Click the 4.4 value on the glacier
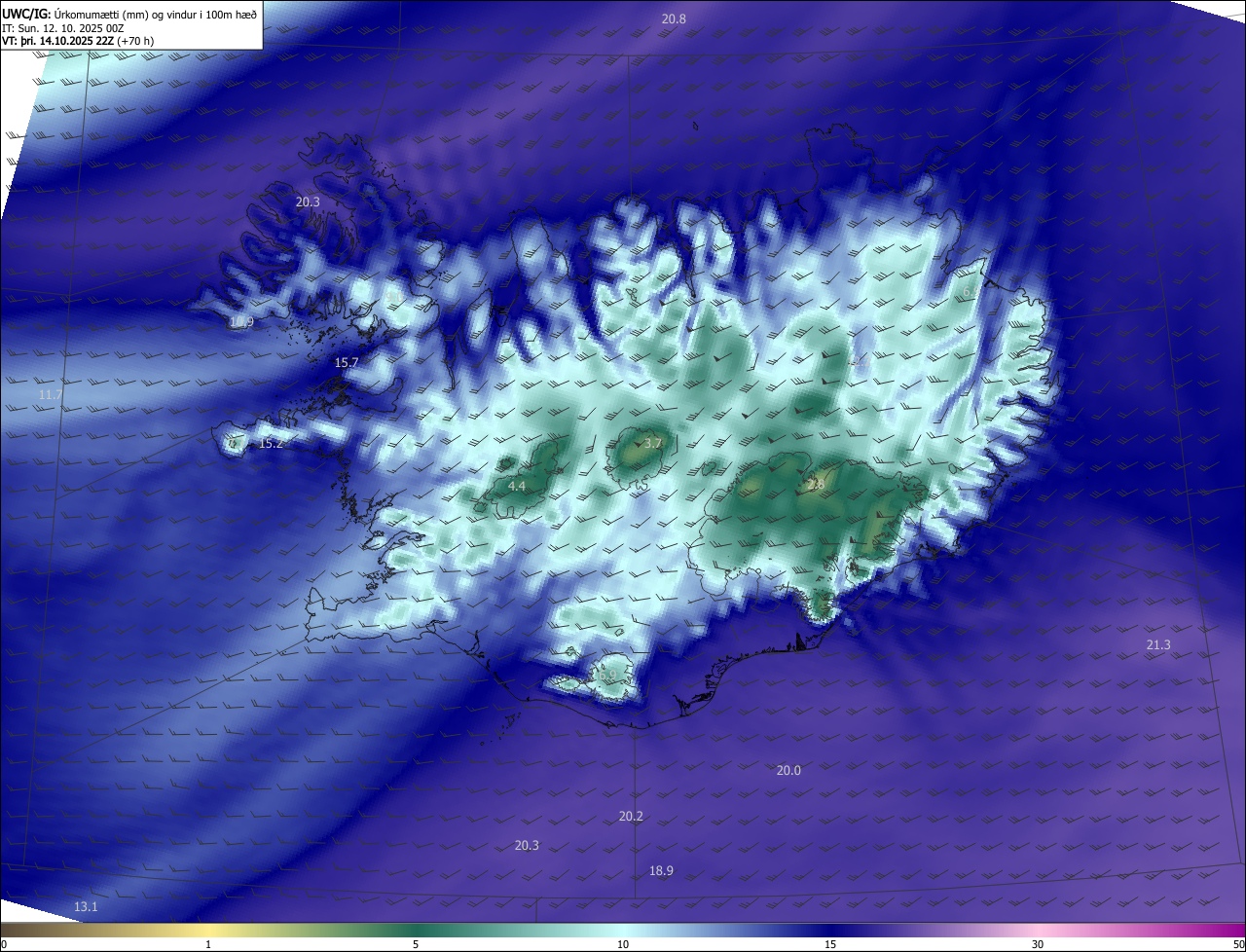 click(517, 486)
